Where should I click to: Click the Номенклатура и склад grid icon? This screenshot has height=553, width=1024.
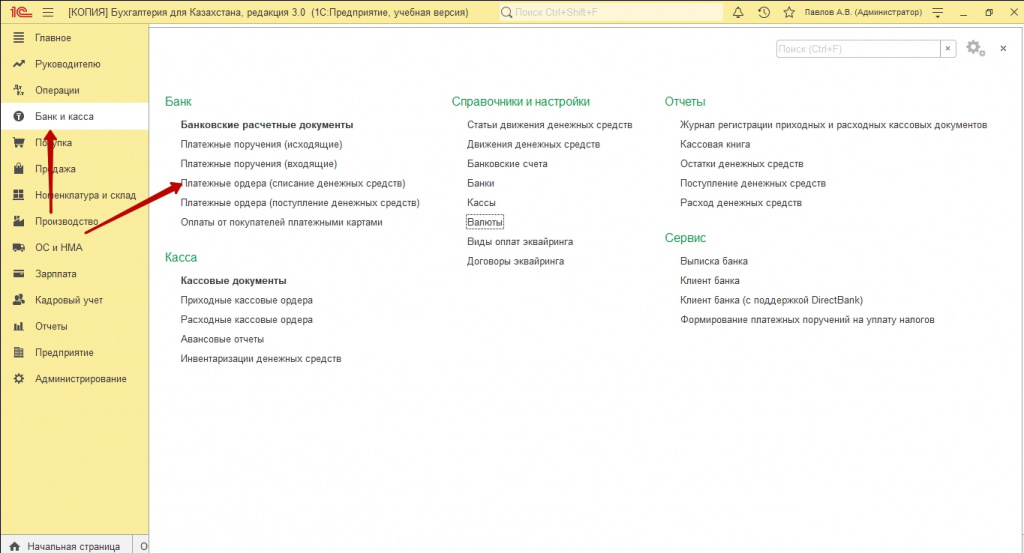pos(19,195)
